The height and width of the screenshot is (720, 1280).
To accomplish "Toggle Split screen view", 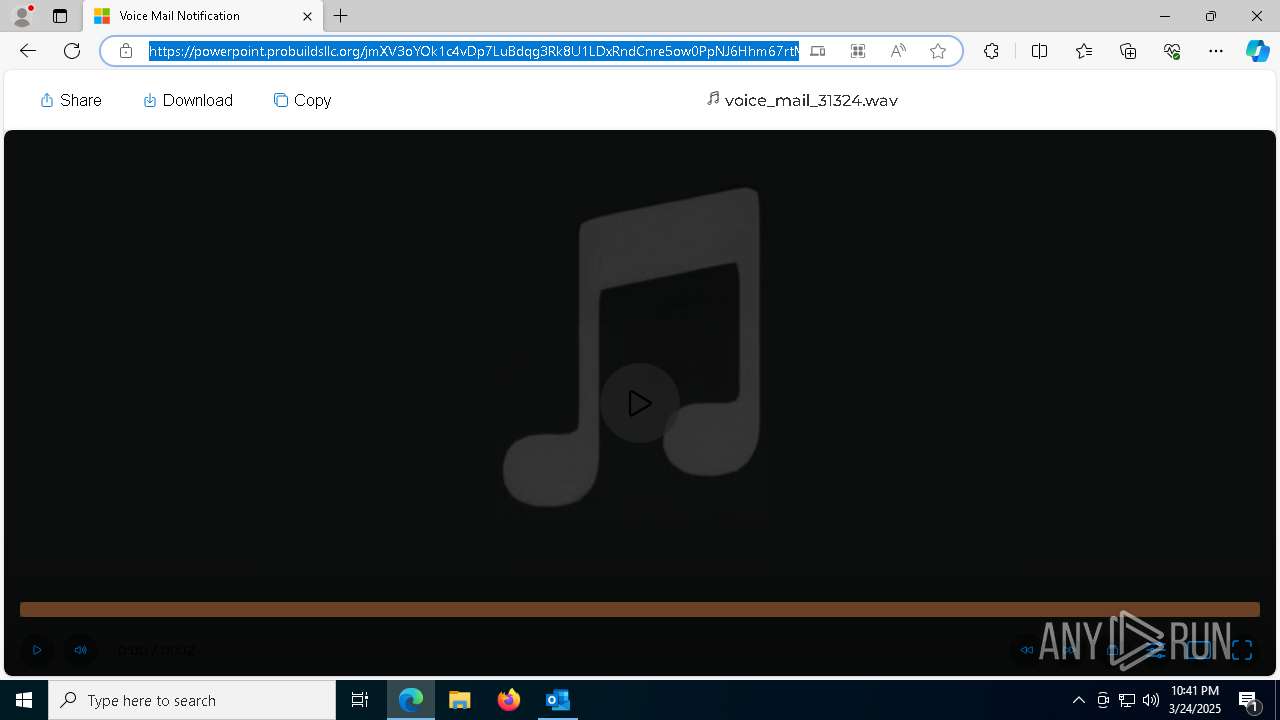I will 1039,51.
